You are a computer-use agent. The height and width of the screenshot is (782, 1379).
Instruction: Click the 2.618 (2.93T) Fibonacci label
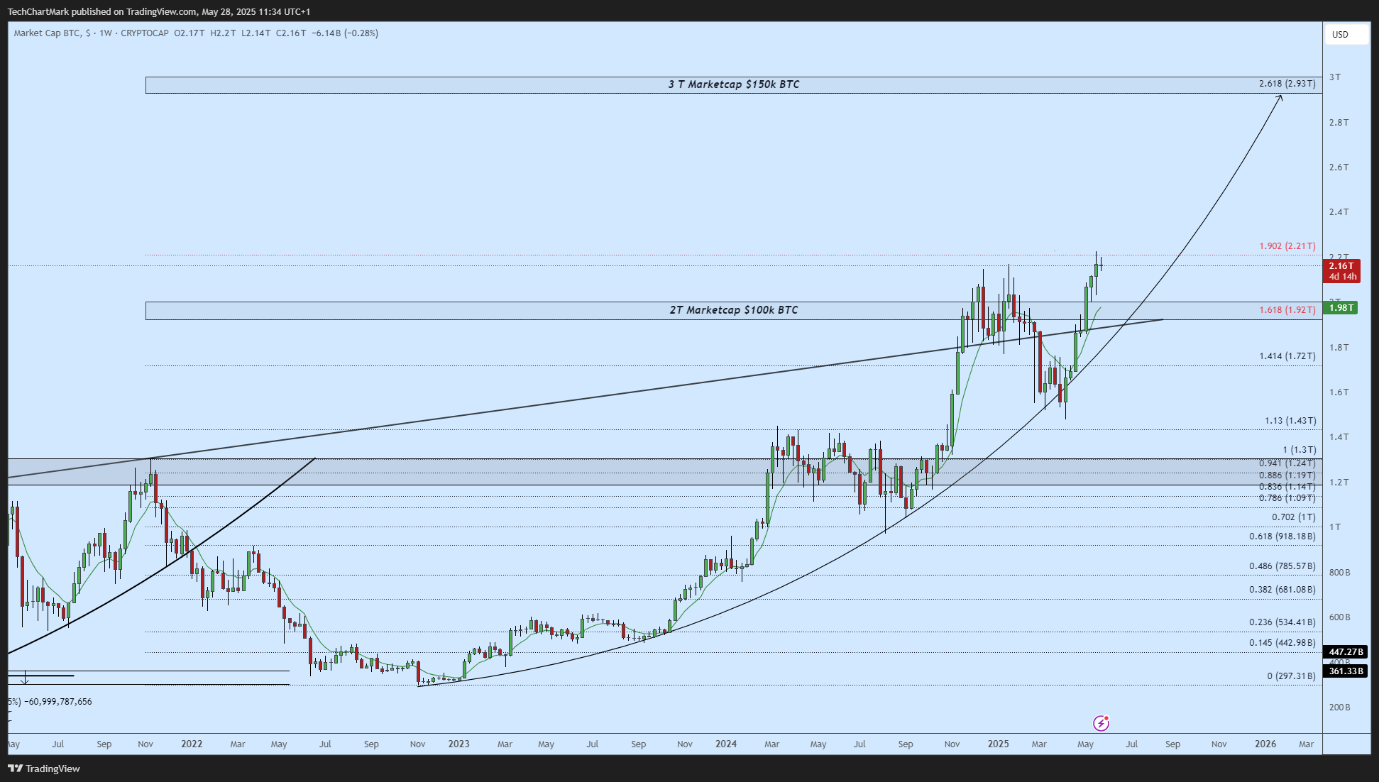click(1287, 83)
